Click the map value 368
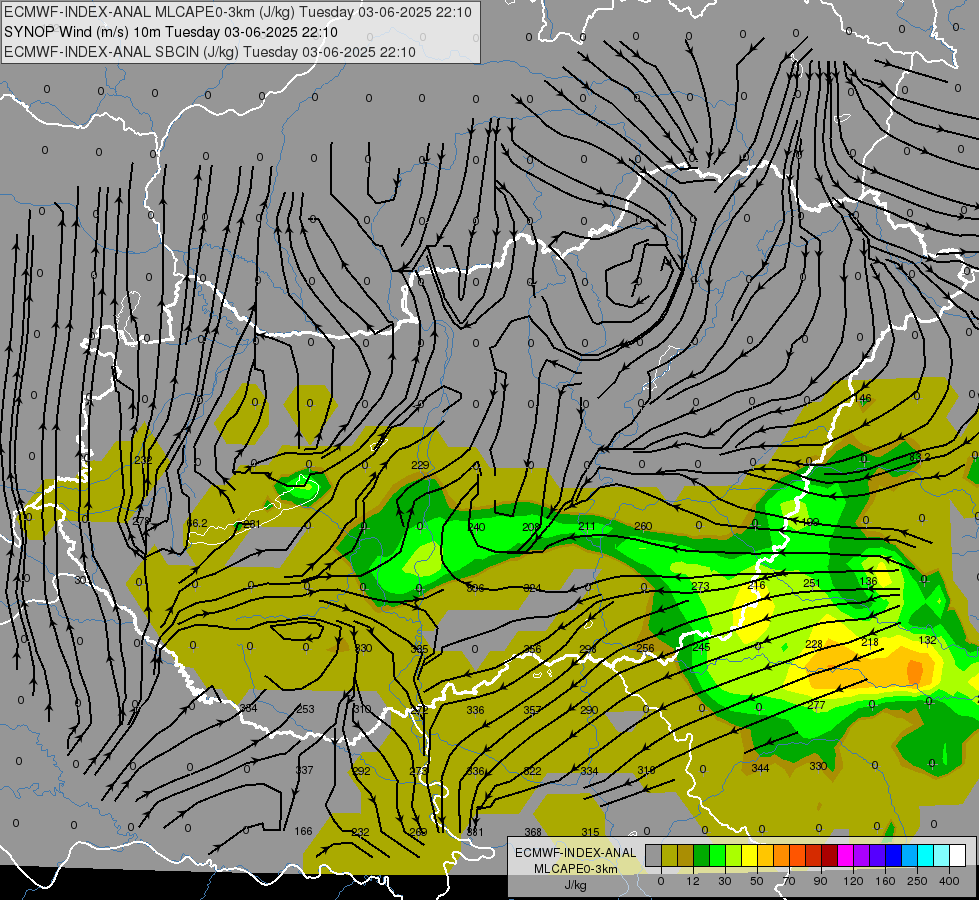Viewport: 979px width, 900px height. coord(533,832)
